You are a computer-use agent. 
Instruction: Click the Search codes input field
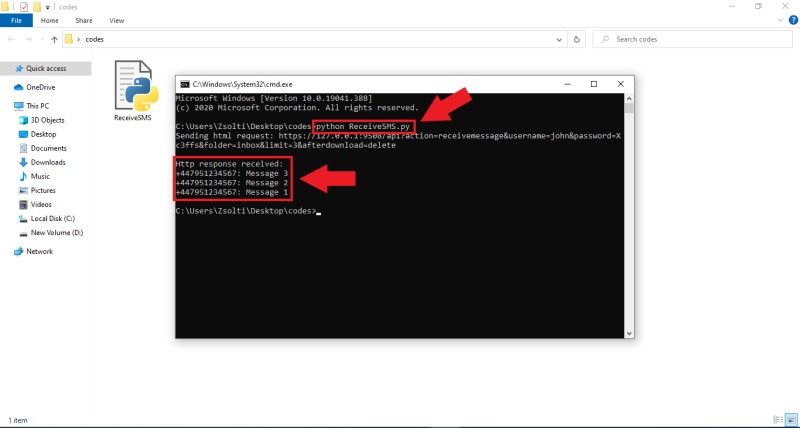coord(692,39)
